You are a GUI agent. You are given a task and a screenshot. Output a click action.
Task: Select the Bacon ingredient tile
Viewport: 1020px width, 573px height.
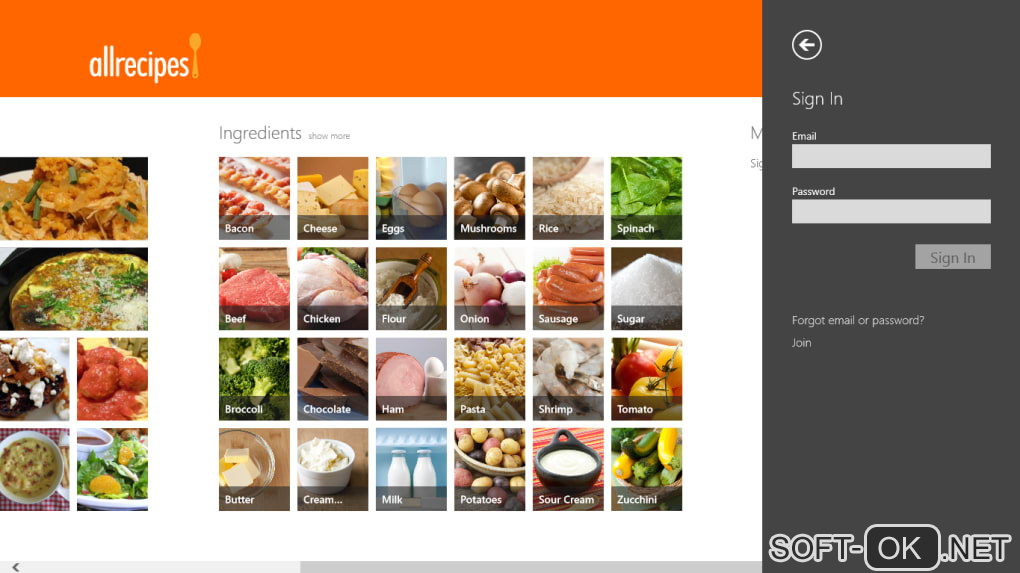point(254,198)
